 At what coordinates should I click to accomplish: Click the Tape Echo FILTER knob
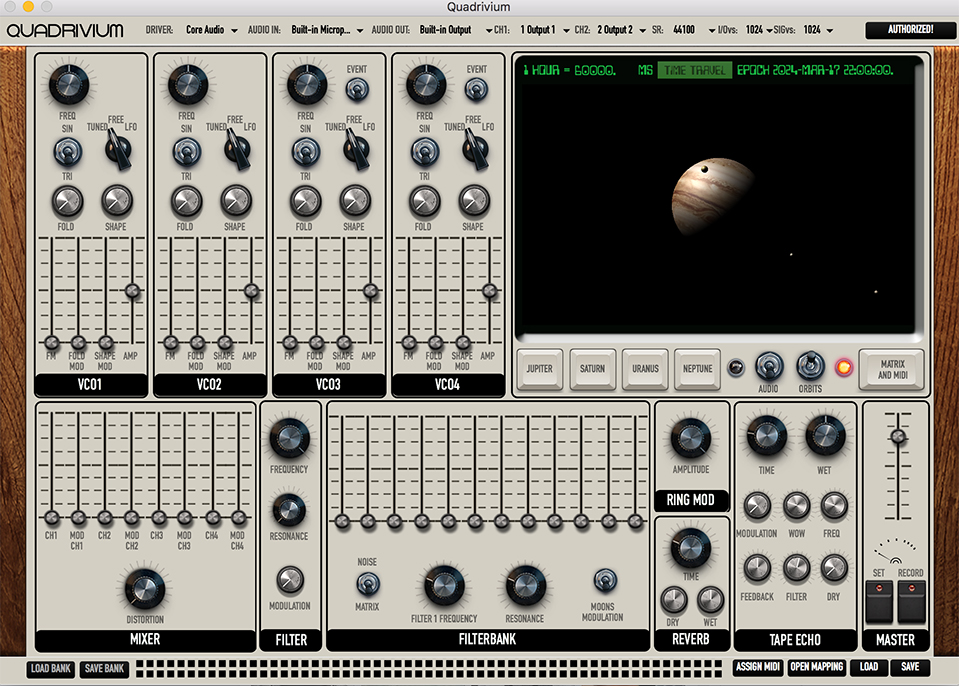click(x=796, y=568)
